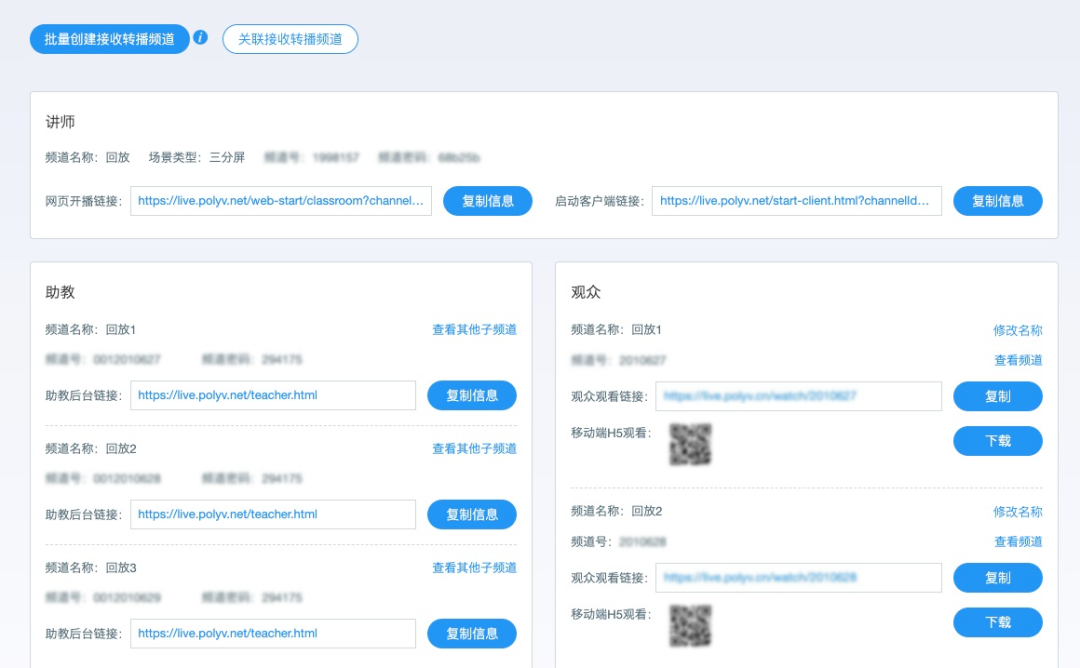The image size is (1080, 668).
Task: Download the 回放2 mobile H5 QR code
Action: [x=997, y=622]
